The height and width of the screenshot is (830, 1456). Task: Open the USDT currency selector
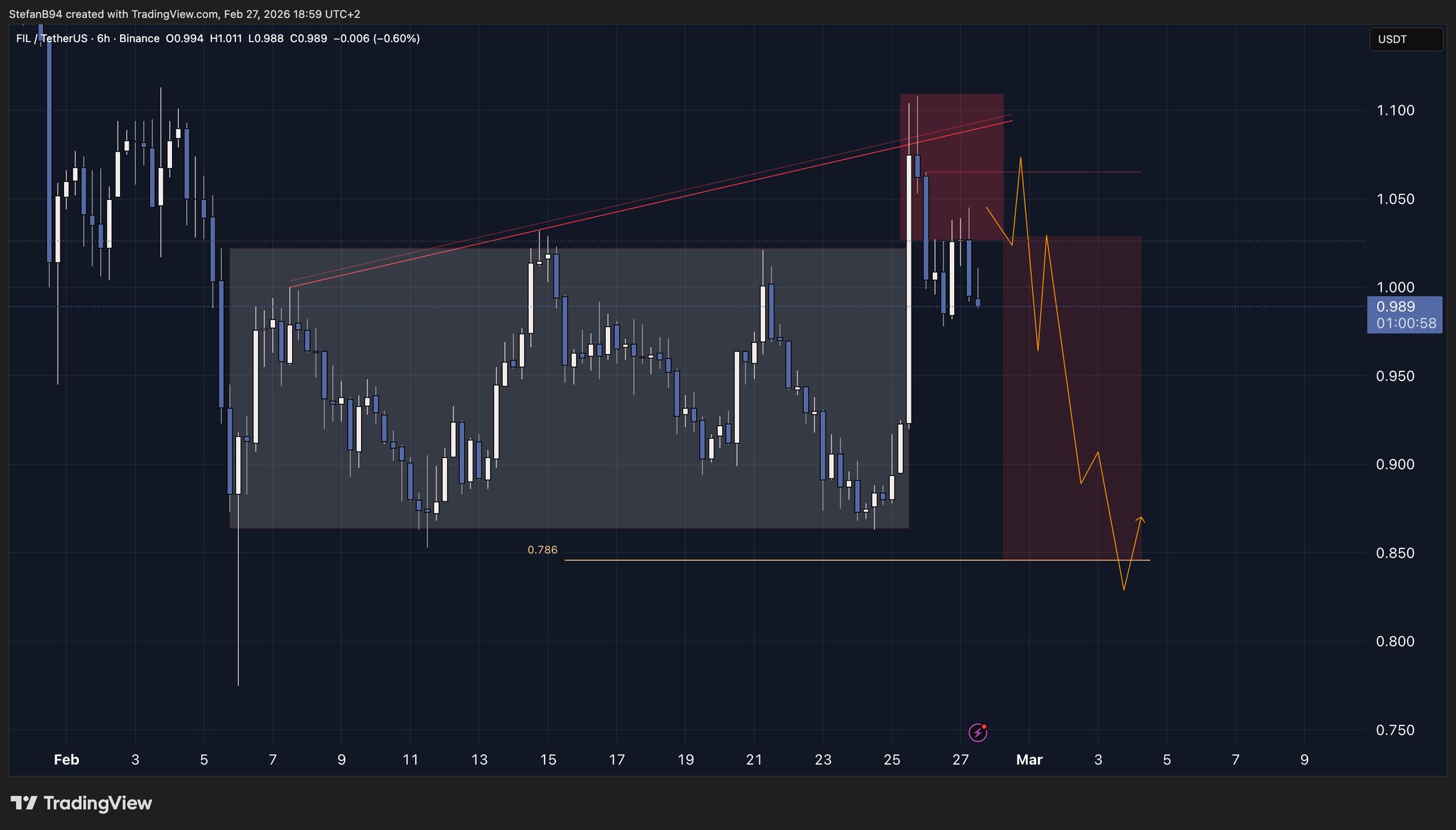(x=1406, y=39)
